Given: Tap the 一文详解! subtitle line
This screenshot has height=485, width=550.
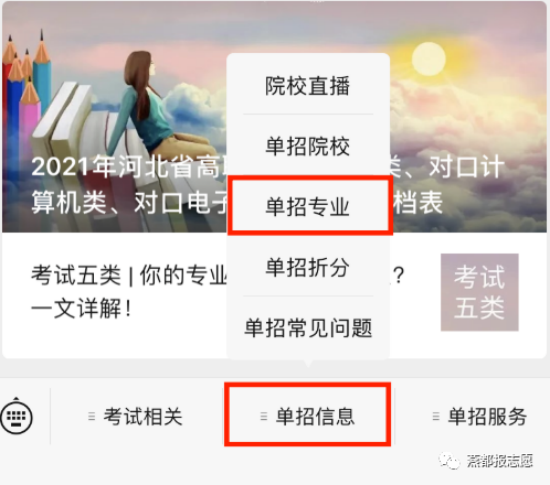Looking at the screenshot, I should click(x=81, y=308).
